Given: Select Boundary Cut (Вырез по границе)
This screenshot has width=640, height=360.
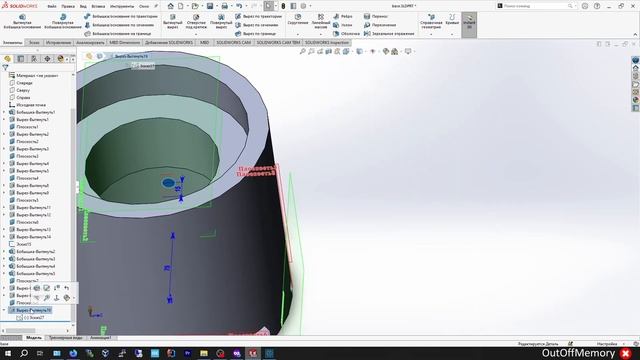Looking at the screenshot, I should 256,33.
